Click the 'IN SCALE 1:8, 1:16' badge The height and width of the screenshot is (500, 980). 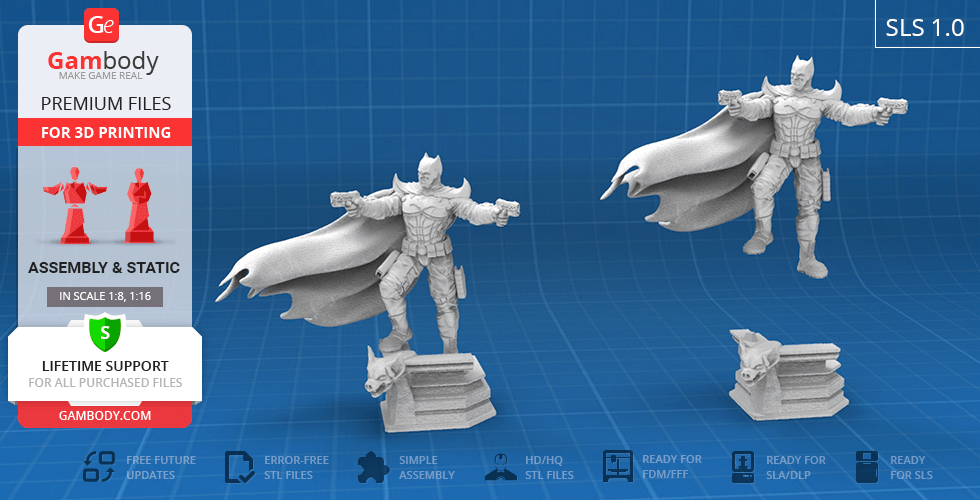[x=104, y=296]
